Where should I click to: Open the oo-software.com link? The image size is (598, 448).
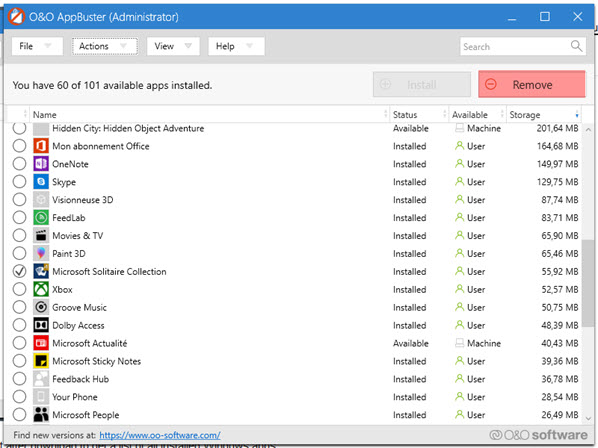click(x=160, y=435)
